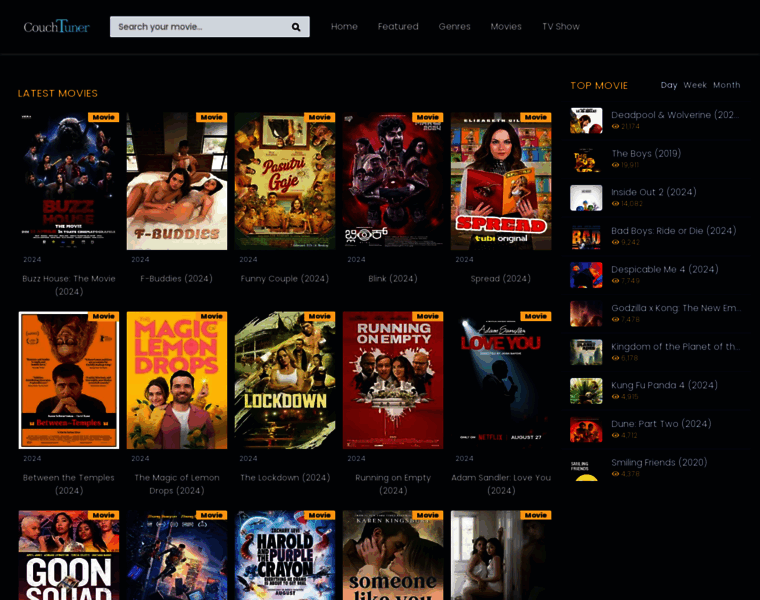Click The Boys small thumbnail
Image resolution: width=760 pixels, height=600 pixels.
pyautogui.click(x=586, y=159)
